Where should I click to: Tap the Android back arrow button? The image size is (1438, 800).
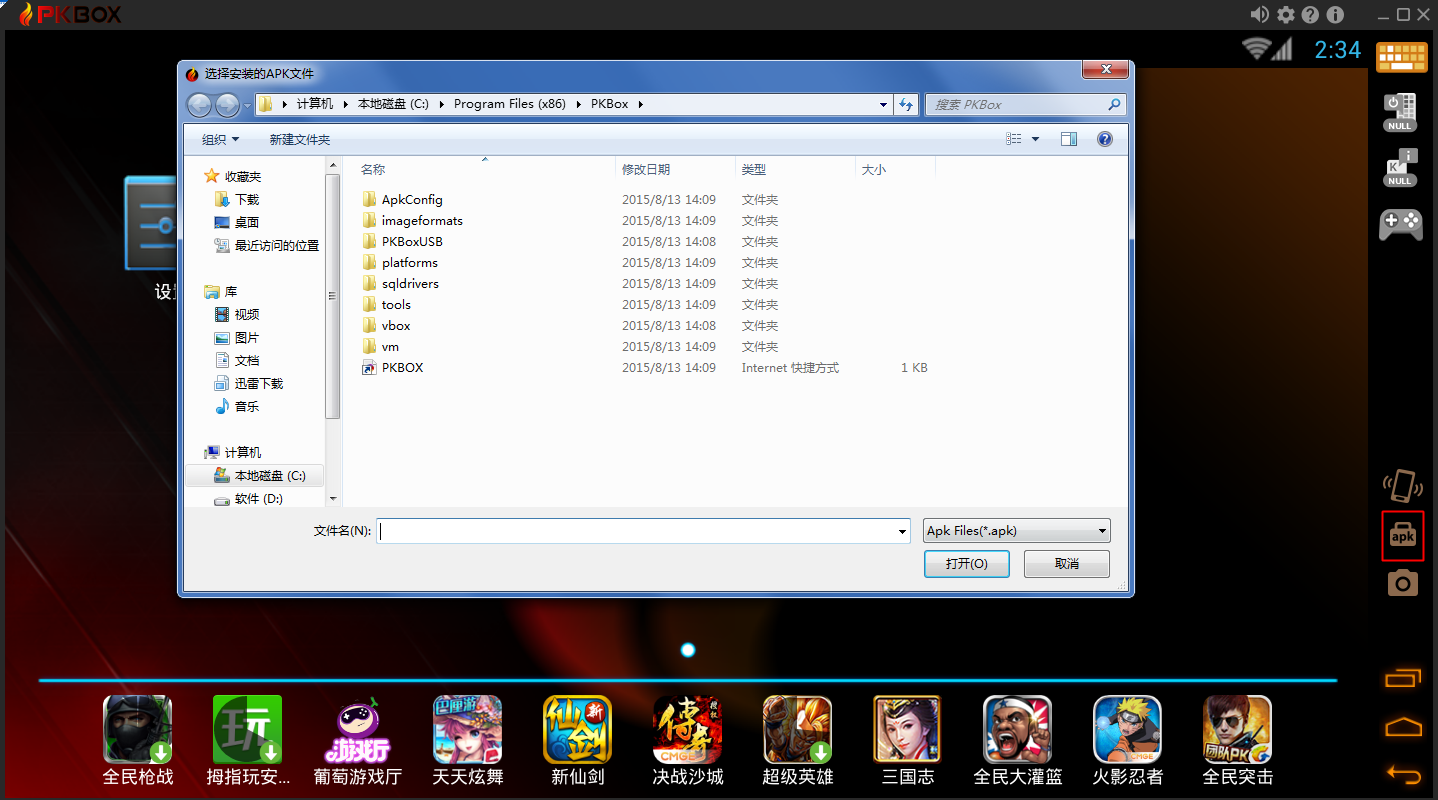(1403, 773)
